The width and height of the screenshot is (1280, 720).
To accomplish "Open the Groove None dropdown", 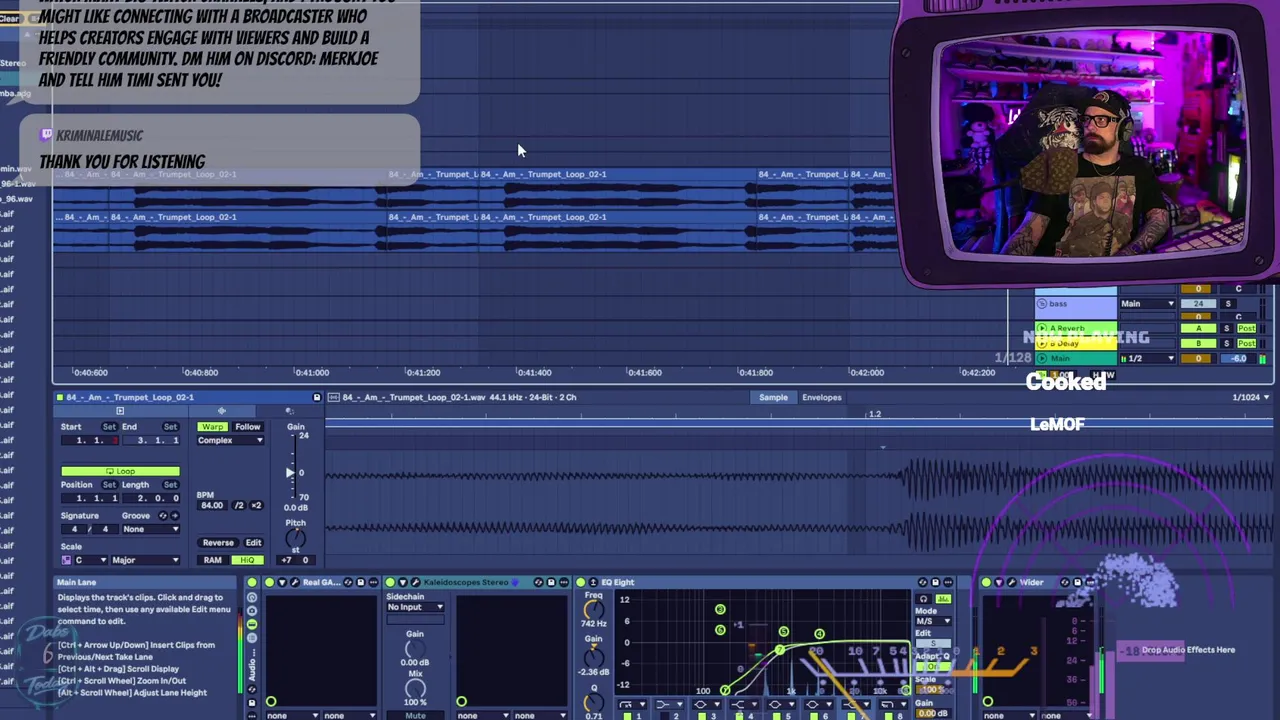I will click(151, 529).
